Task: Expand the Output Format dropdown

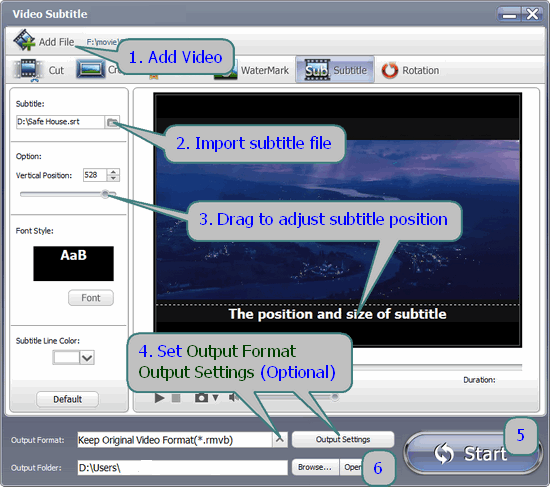Action: 280,439
